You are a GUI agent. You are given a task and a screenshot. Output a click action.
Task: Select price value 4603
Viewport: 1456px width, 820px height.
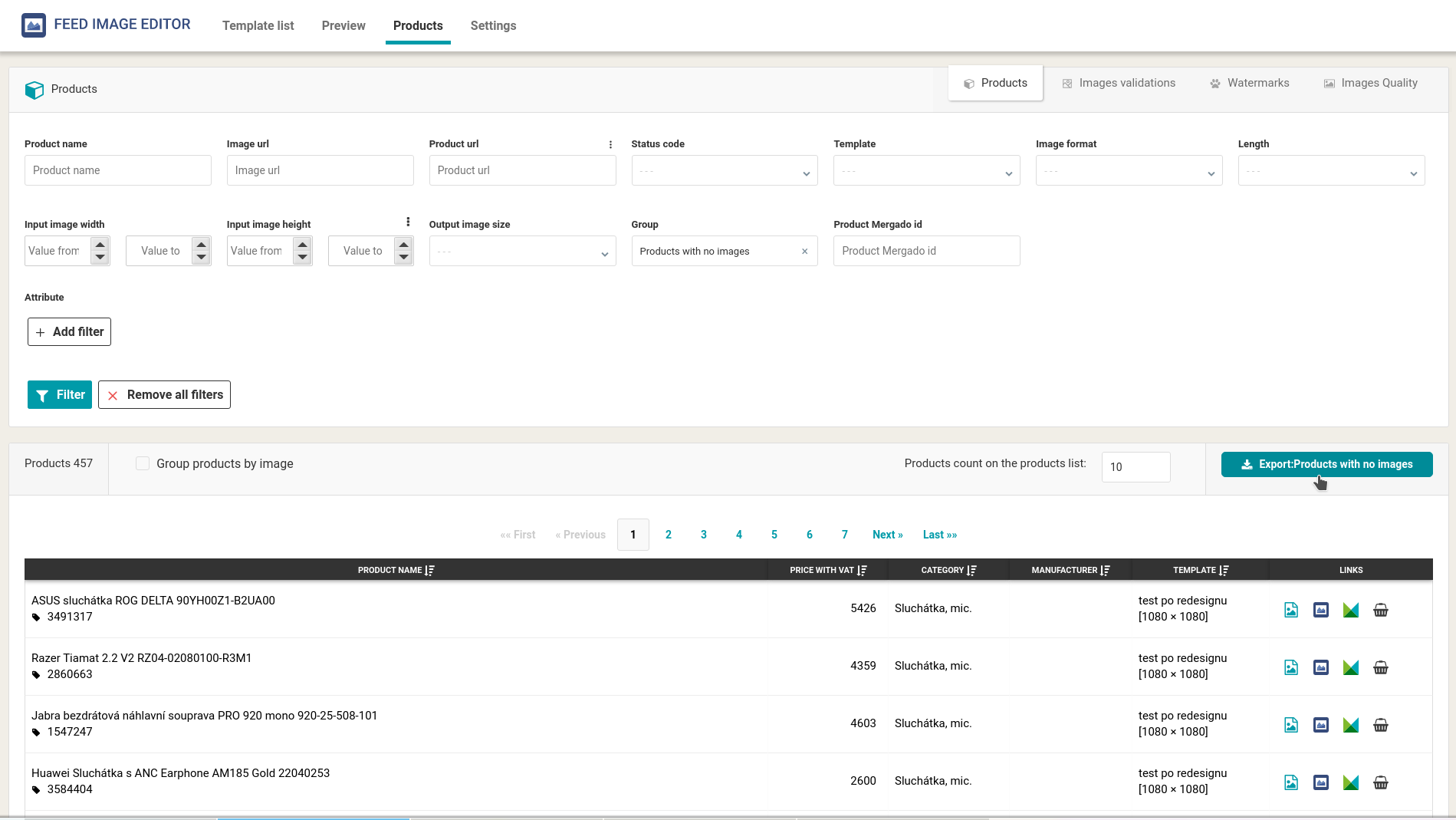(x=863, y=723)
